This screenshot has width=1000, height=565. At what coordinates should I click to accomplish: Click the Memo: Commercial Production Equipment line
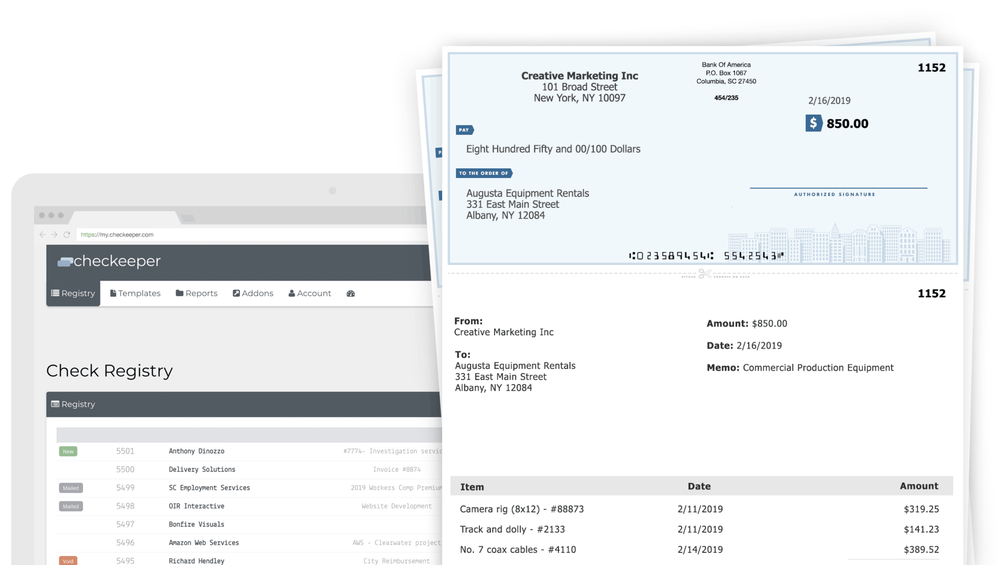coord(800,368)
